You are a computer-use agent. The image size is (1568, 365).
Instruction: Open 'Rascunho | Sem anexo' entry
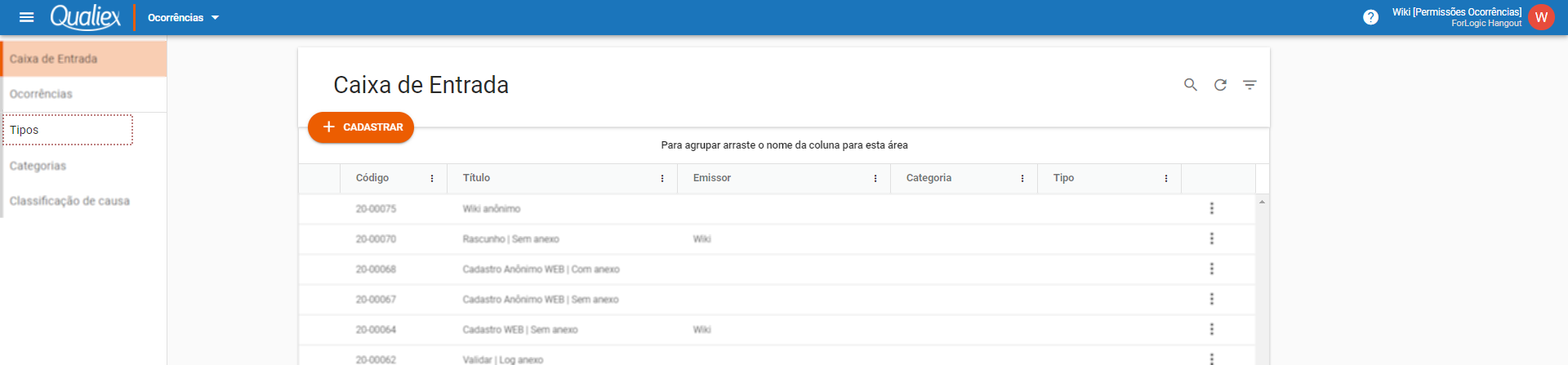point(510,239)
